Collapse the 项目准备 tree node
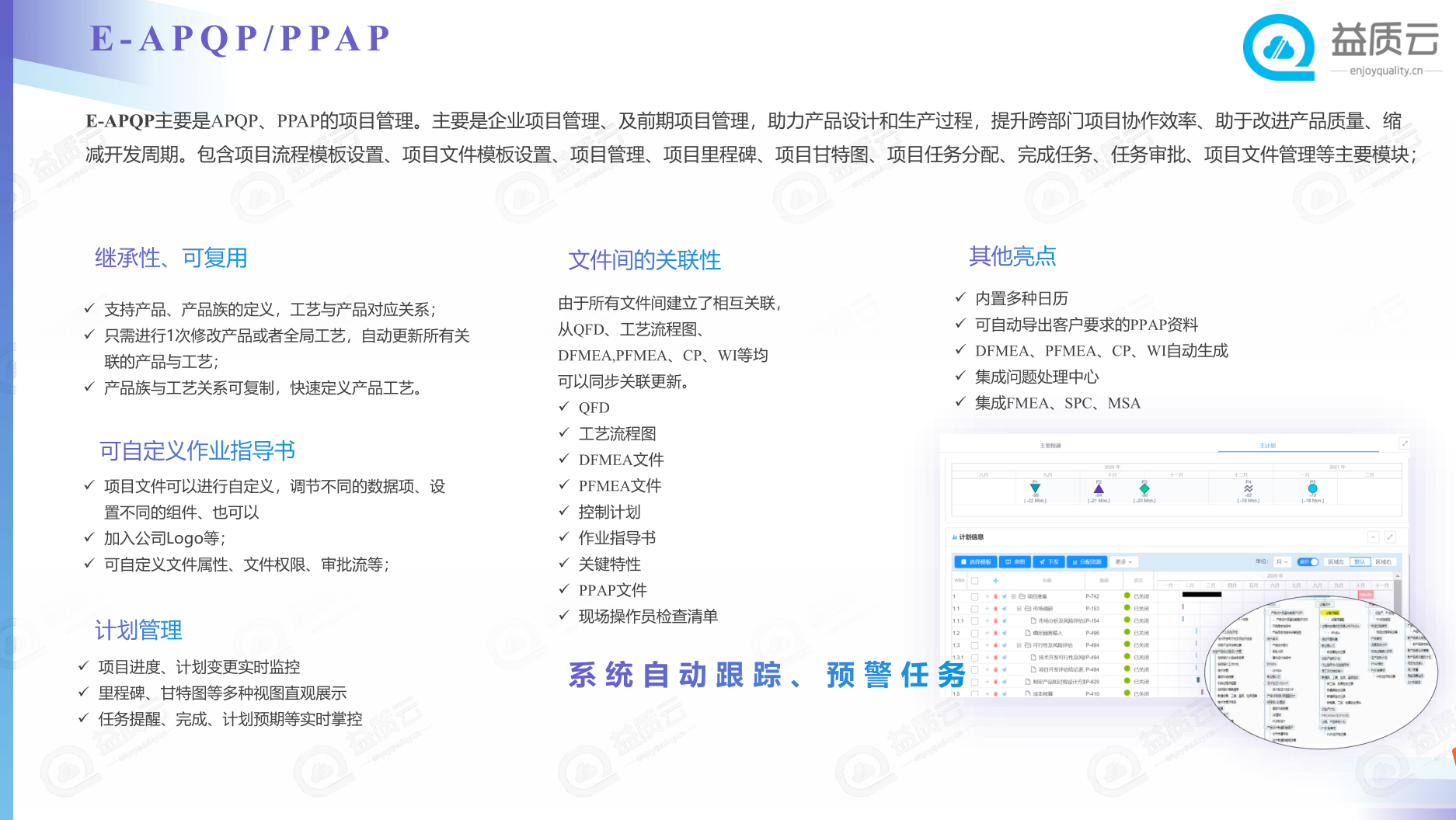The image size is (1456, 820). tap(1013, 596)
